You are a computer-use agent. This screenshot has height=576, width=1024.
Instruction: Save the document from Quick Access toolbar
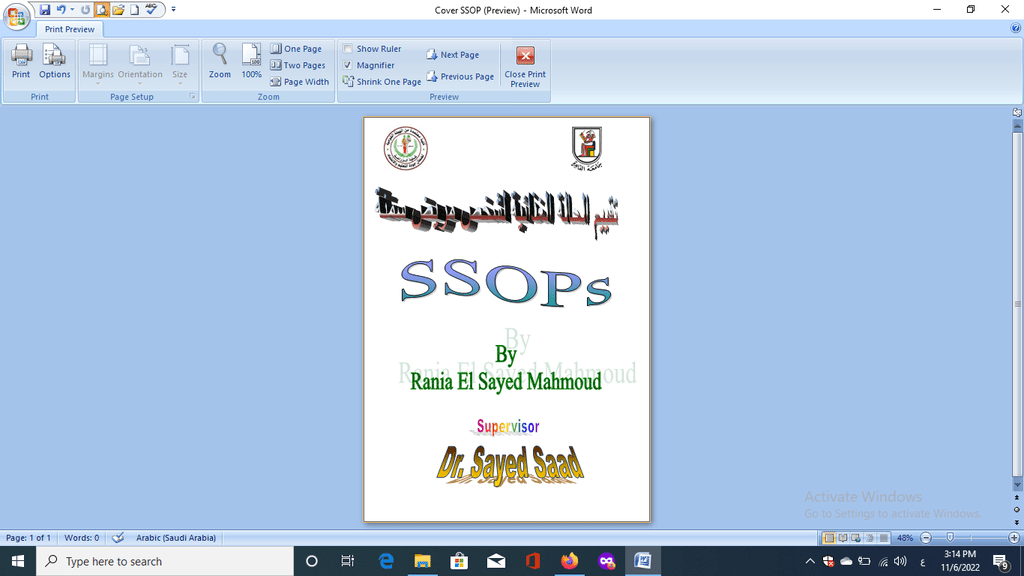44,10
